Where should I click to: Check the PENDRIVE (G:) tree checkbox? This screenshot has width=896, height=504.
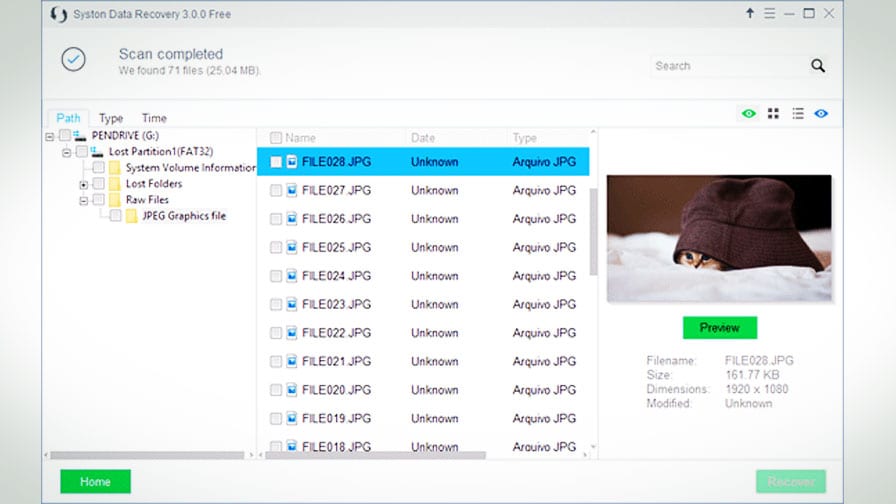click(65, 135)
